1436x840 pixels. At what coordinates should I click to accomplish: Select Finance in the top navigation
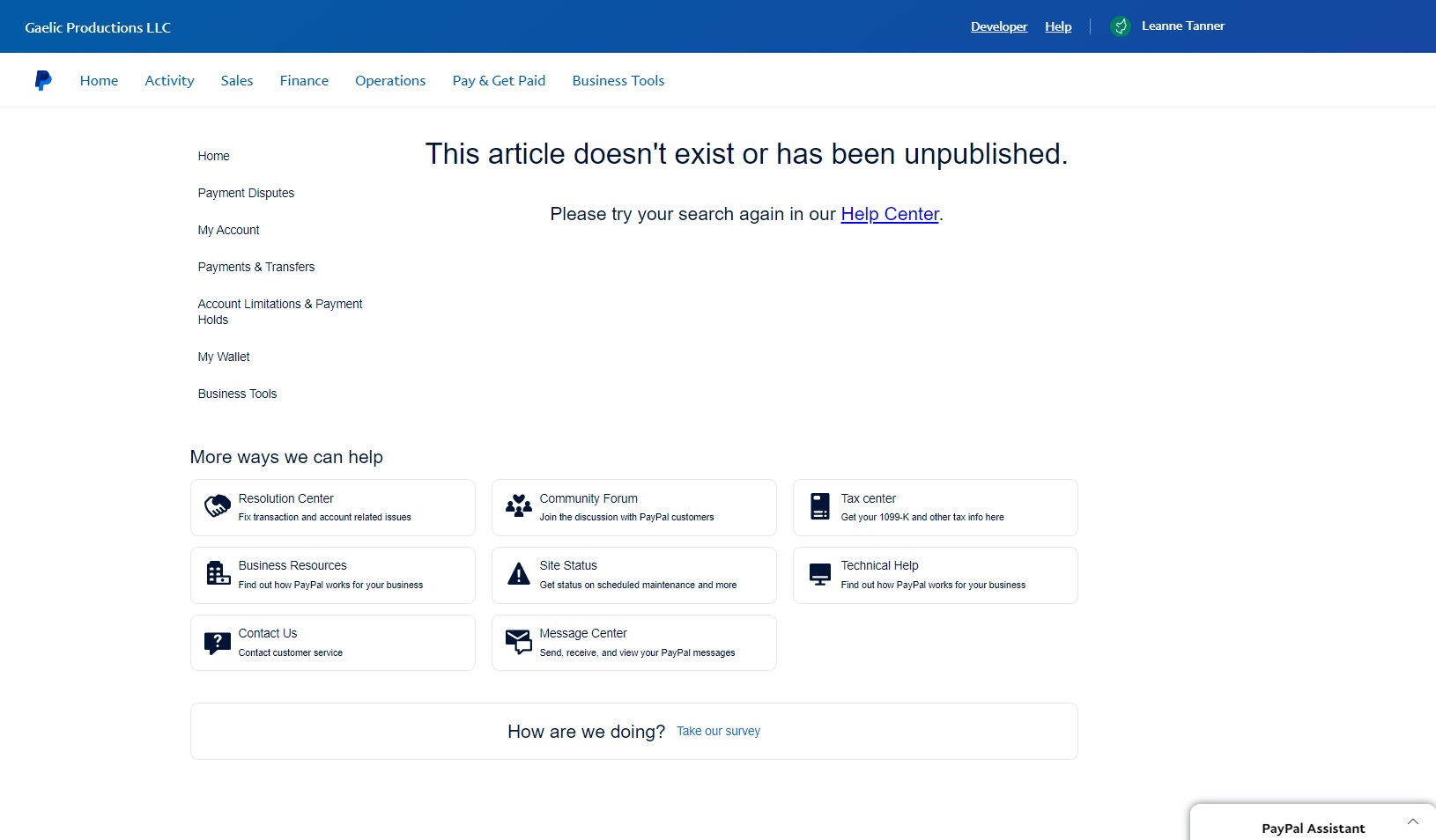point(304,80)
